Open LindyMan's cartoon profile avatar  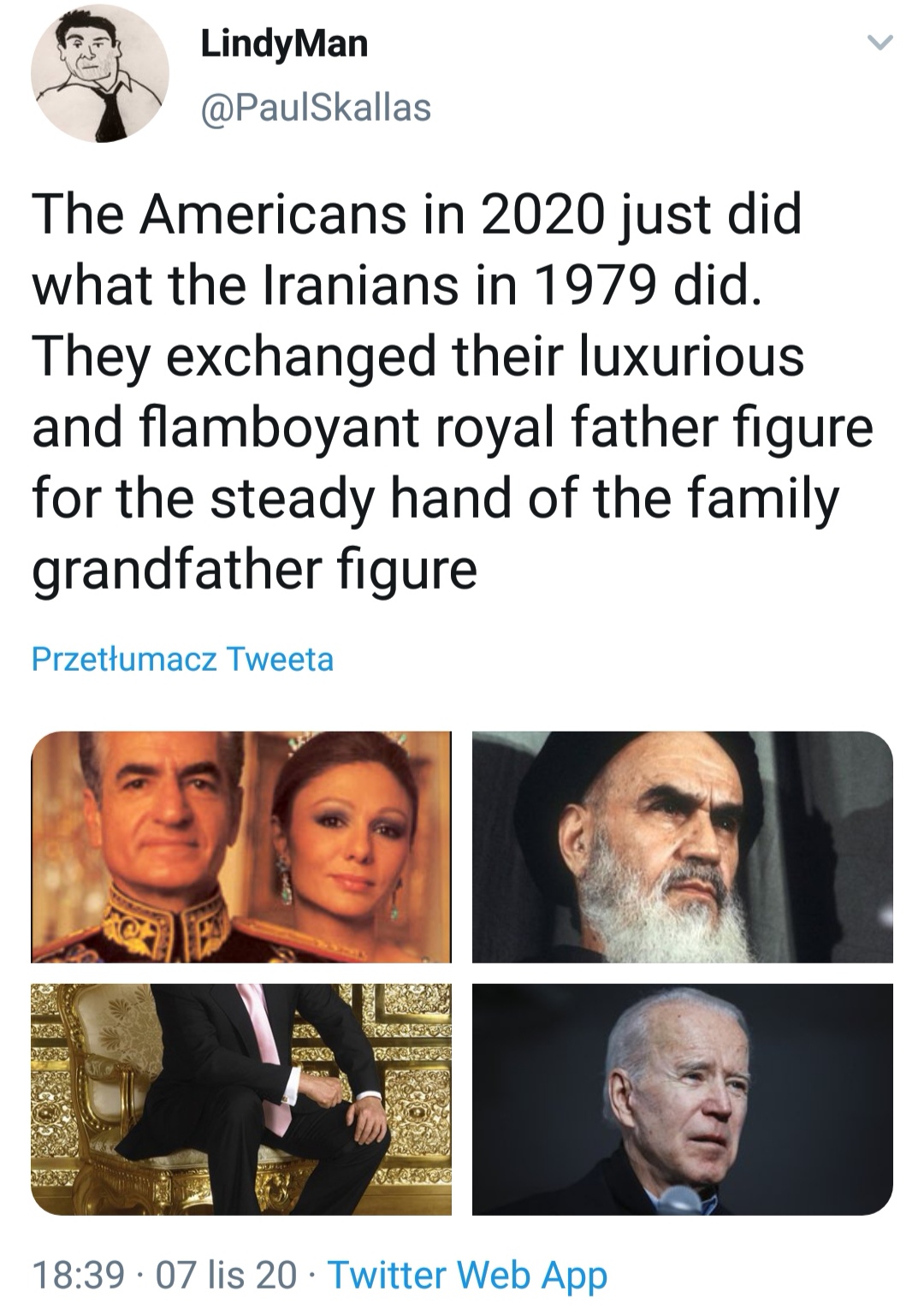tap(100, 75)
